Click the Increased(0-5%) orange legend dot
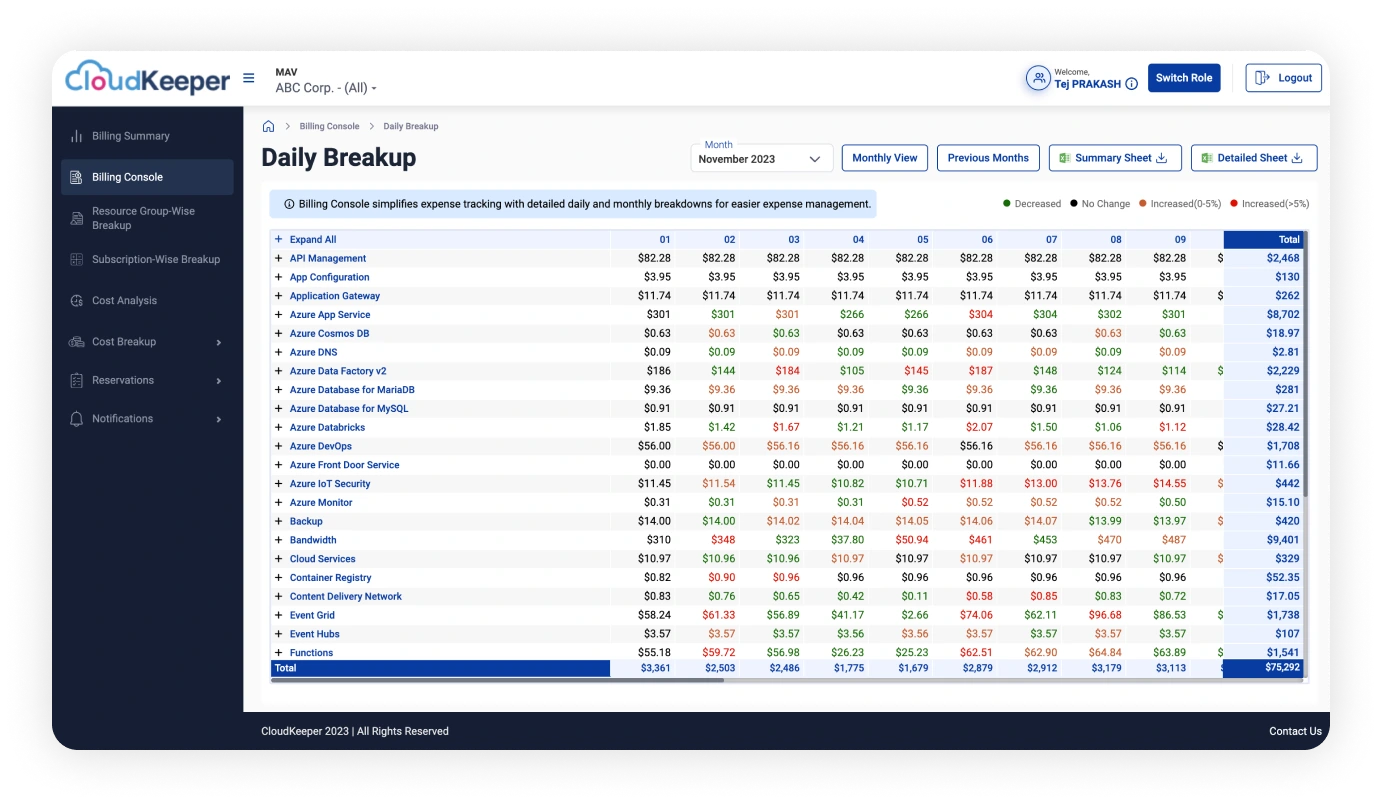The width and height of the screenshot is (1382, 804). (x=1142, y=204)
